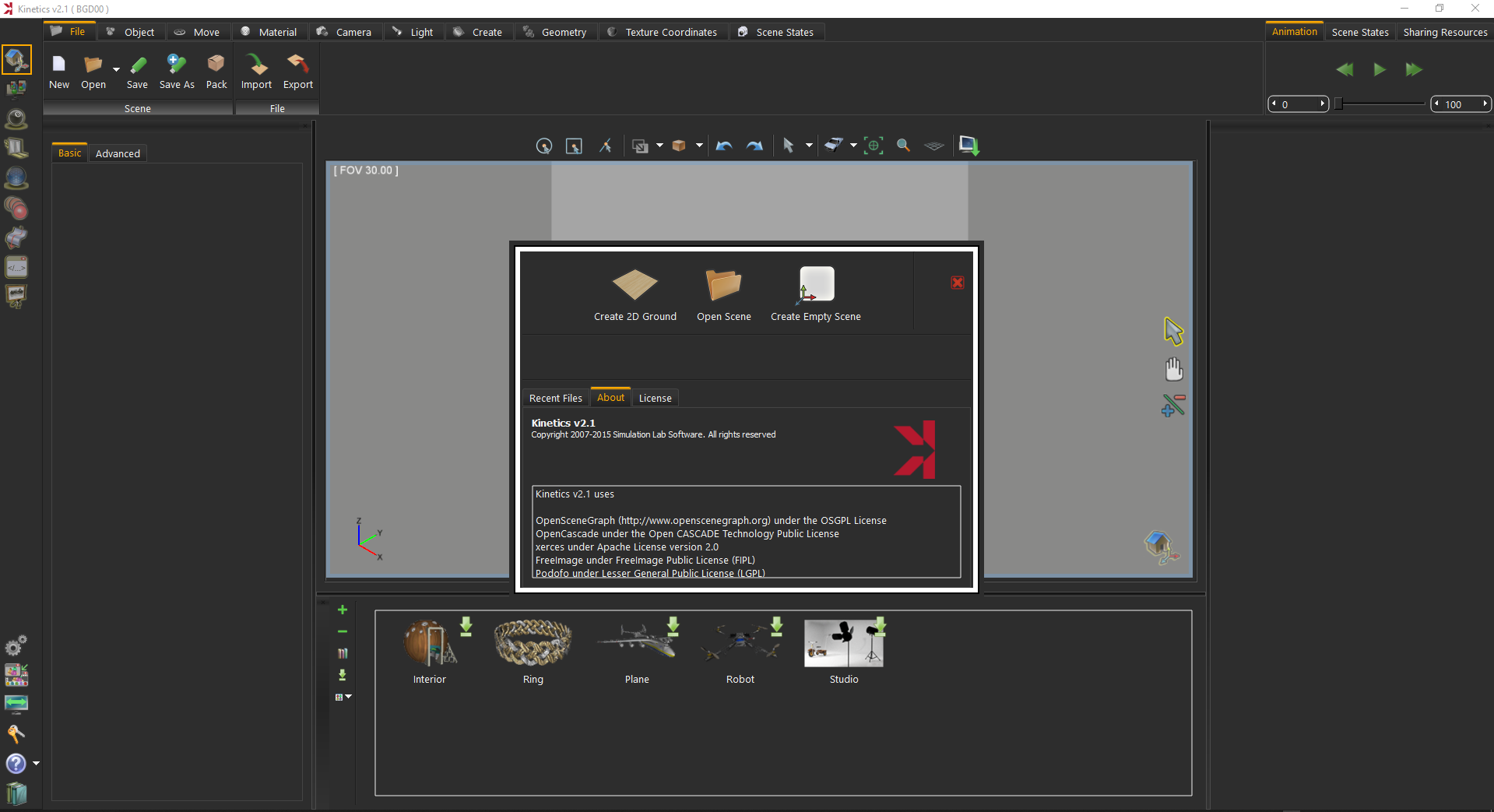1494x812 pixels.
Task: Select the hand pan tool in viewport
Action: [1173, 369]
